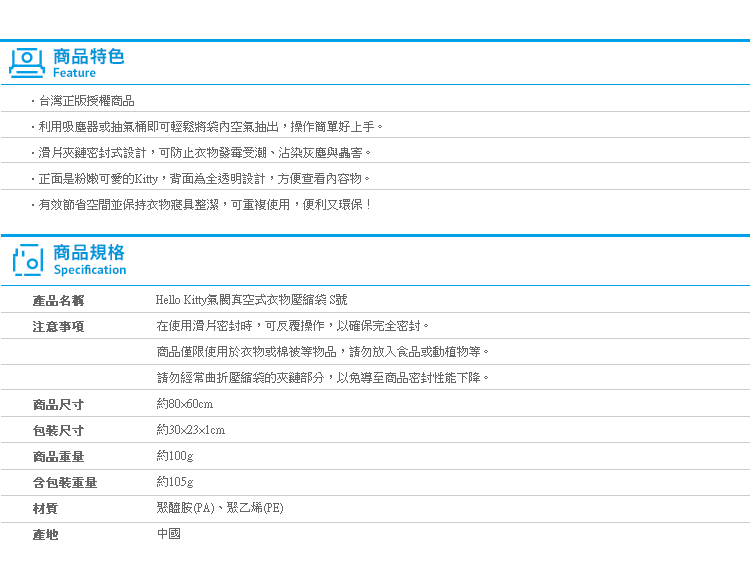Click the Feature subtitle text
The width and height of the screenshot is (750, 565).
74,73
